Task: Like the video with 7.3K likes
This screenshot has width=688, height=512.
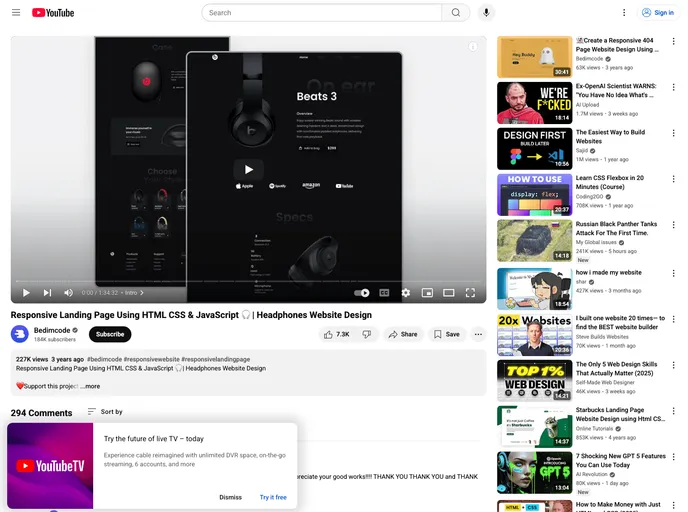Action: click(x=337, y=334)
